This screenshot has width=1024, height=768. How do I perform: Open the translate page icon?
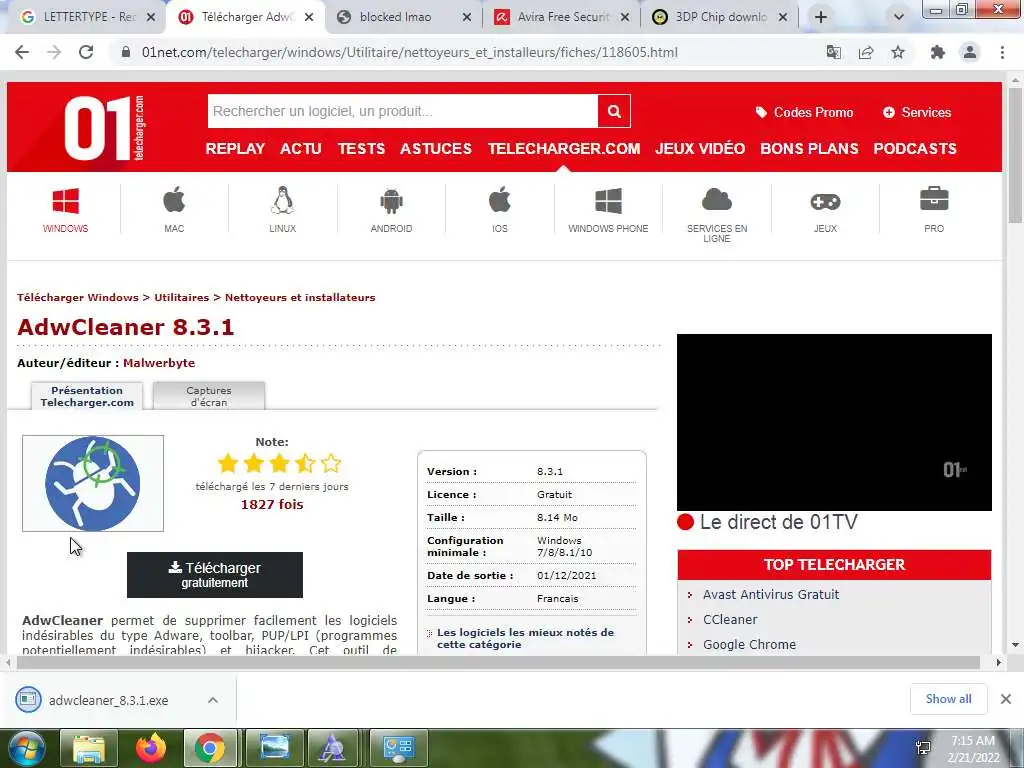click(x=834, y=52)
